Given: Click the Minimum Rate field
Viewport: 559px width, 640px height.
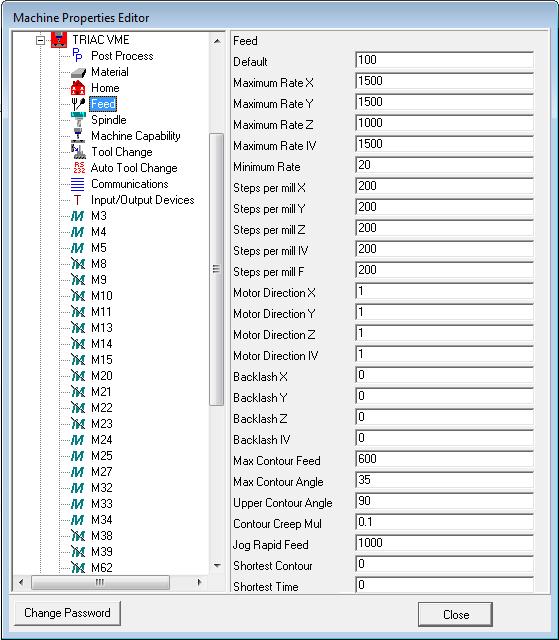Looking at the screenshot, I should pos(444,165).
